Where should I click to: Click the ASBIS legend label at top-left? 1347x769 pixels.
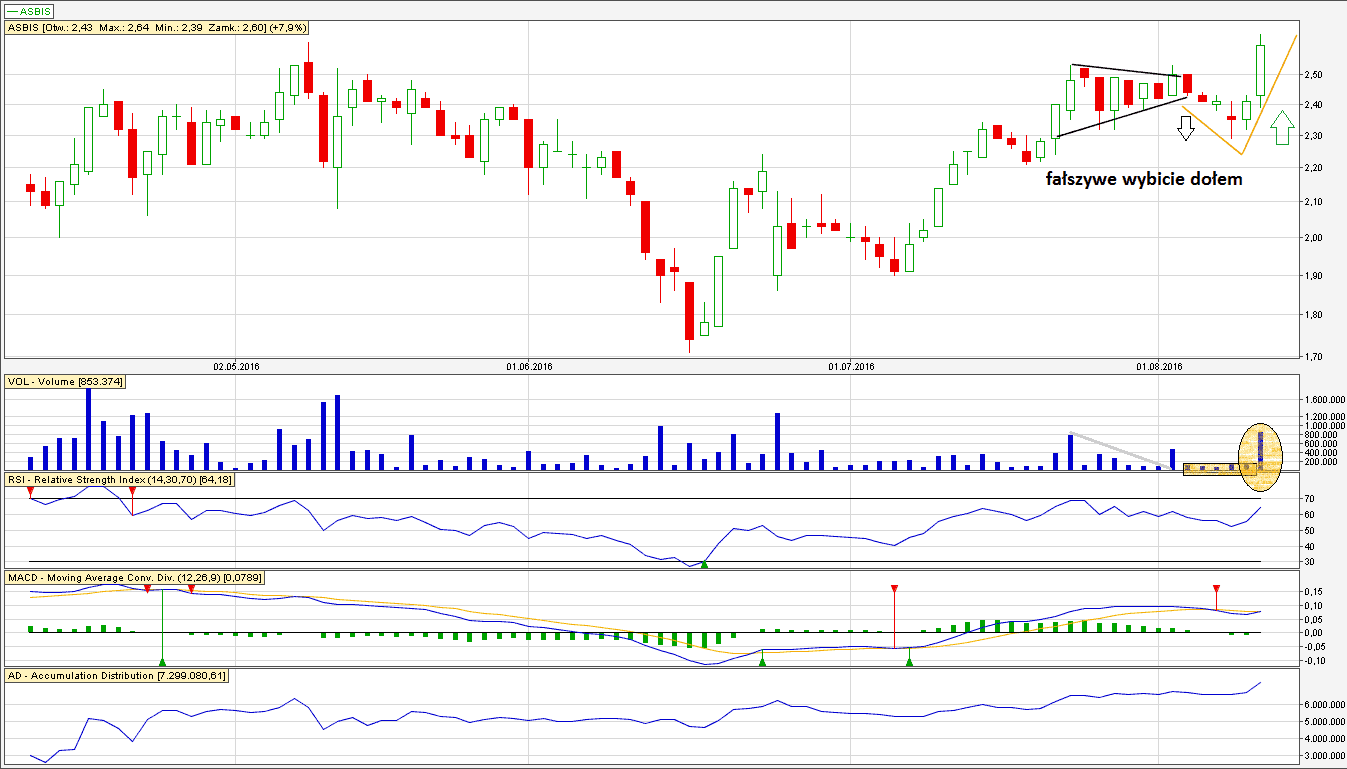[x=30, y=11]
